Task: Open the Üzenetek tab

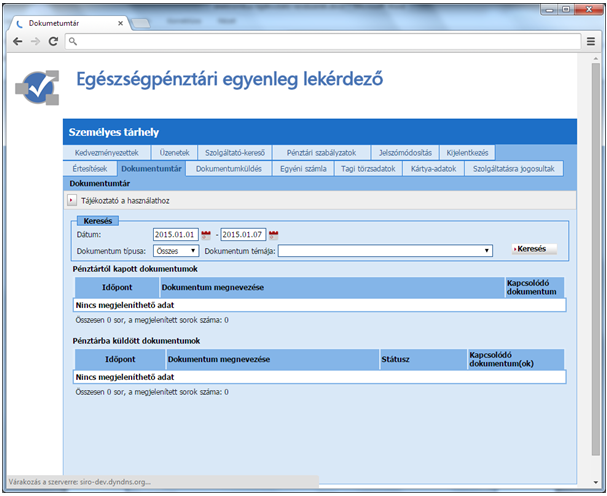Action: click(176, 153)
